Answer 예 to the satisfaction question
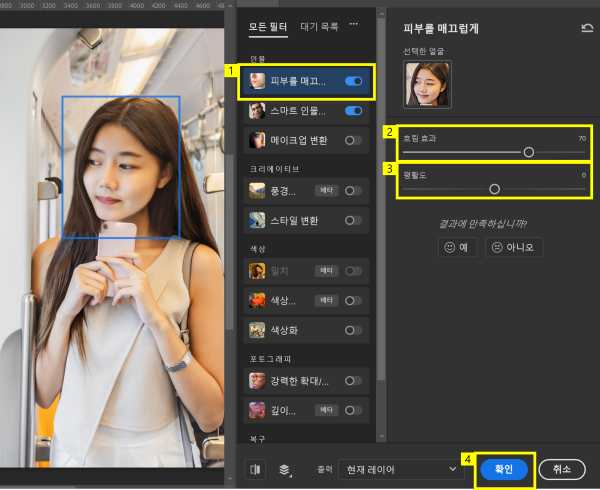 [458, 247]
